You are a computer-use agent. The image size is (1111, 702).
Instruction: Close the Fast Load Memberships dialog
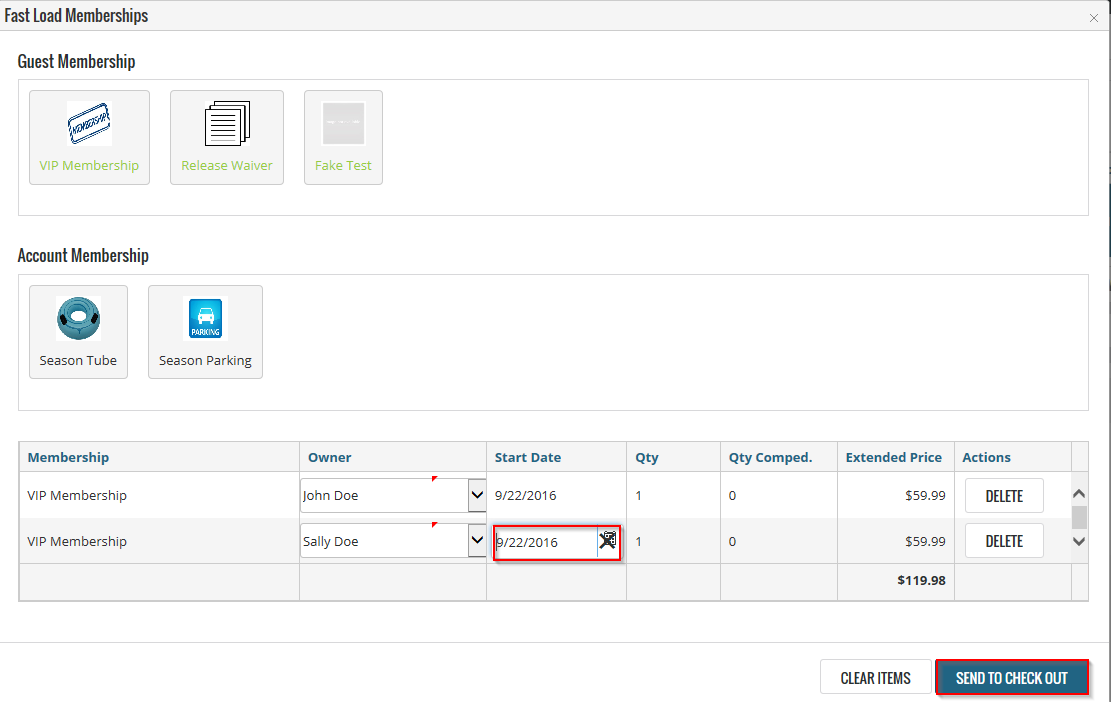point(1093,16)
